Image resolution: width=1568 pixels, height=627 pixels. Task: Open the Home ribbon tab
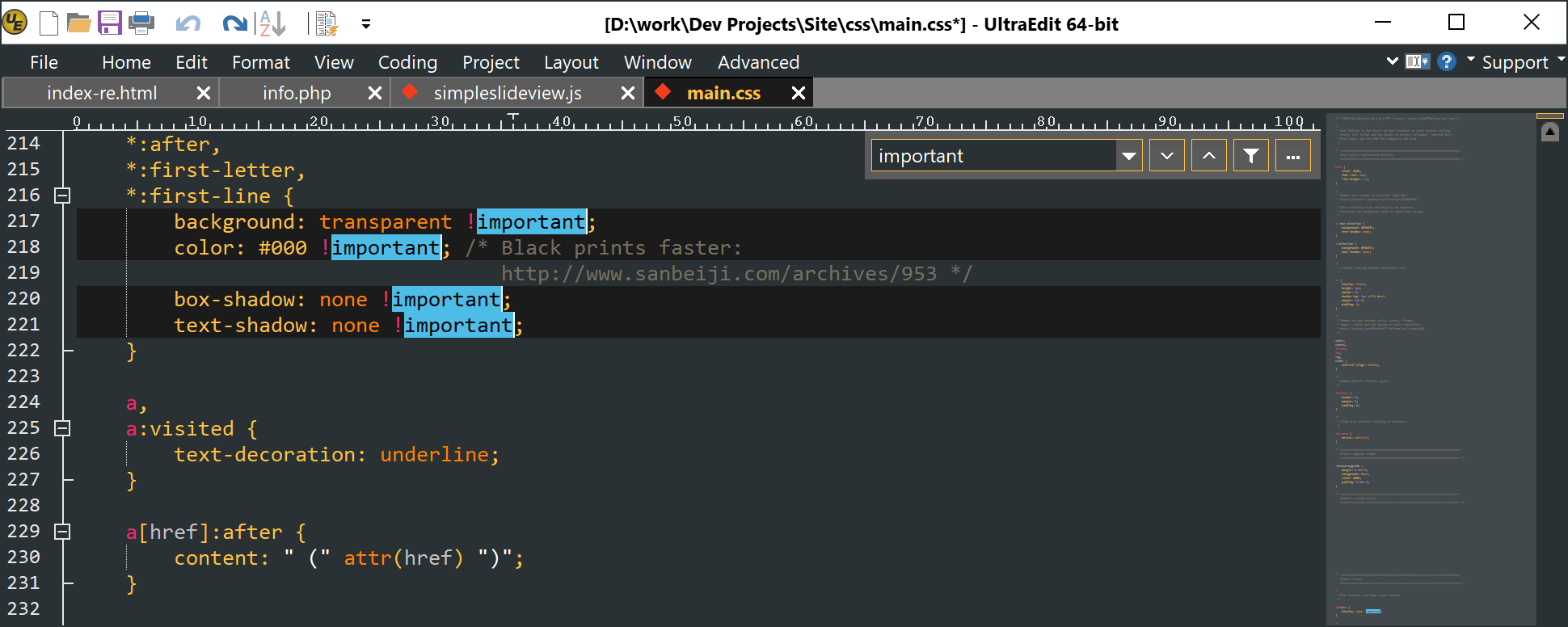coord(126,62)
